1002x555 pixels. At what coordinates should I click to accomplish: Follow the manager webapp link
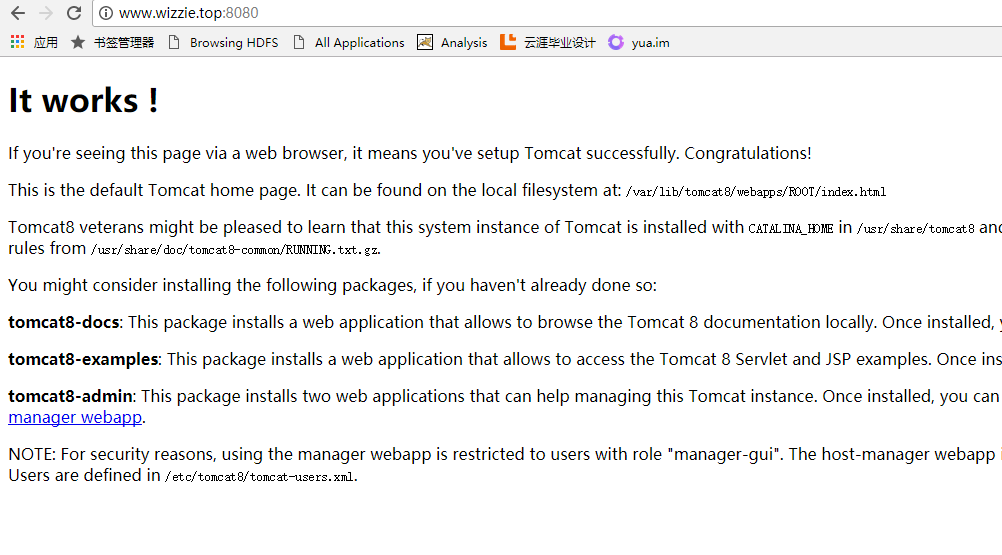75,417
